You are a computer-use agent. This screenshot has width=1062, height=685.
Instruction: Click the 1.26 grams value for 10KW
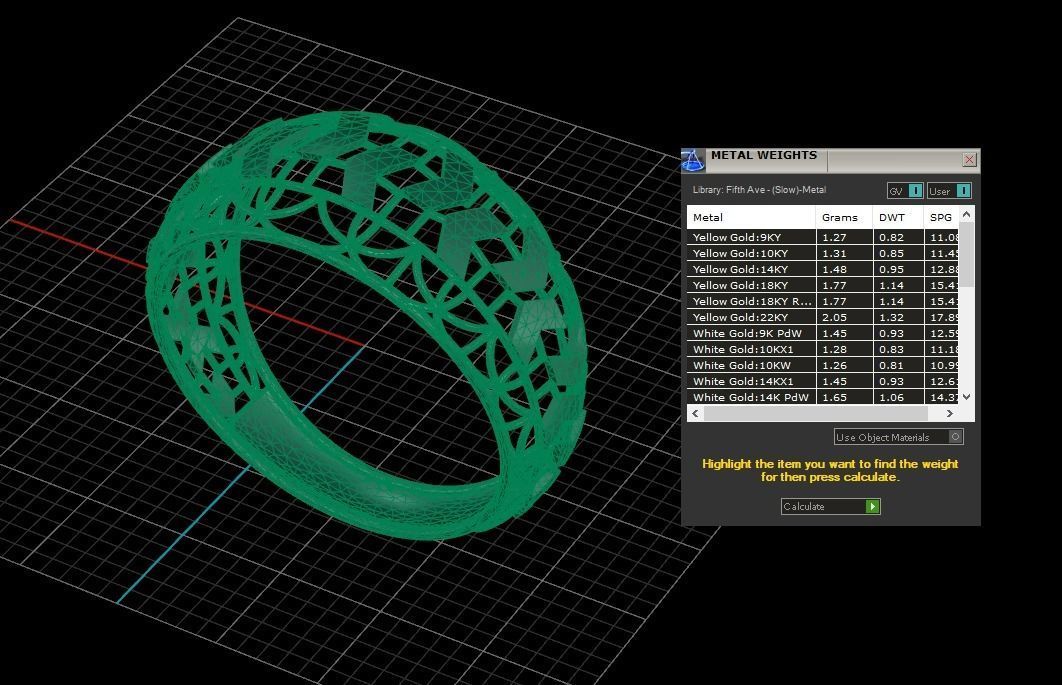[x=834, y=365]
